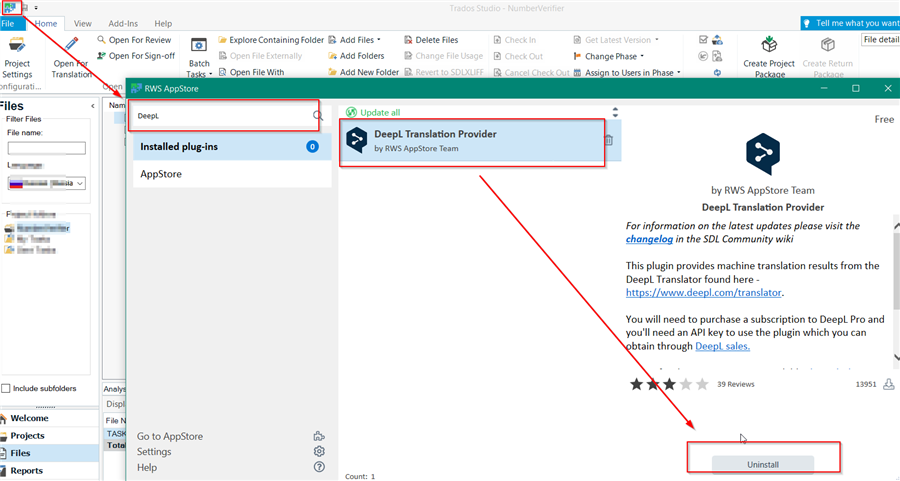Open the Help ribbon tab
The width and height of the screenshot is (900, 481).
(163, 24)
